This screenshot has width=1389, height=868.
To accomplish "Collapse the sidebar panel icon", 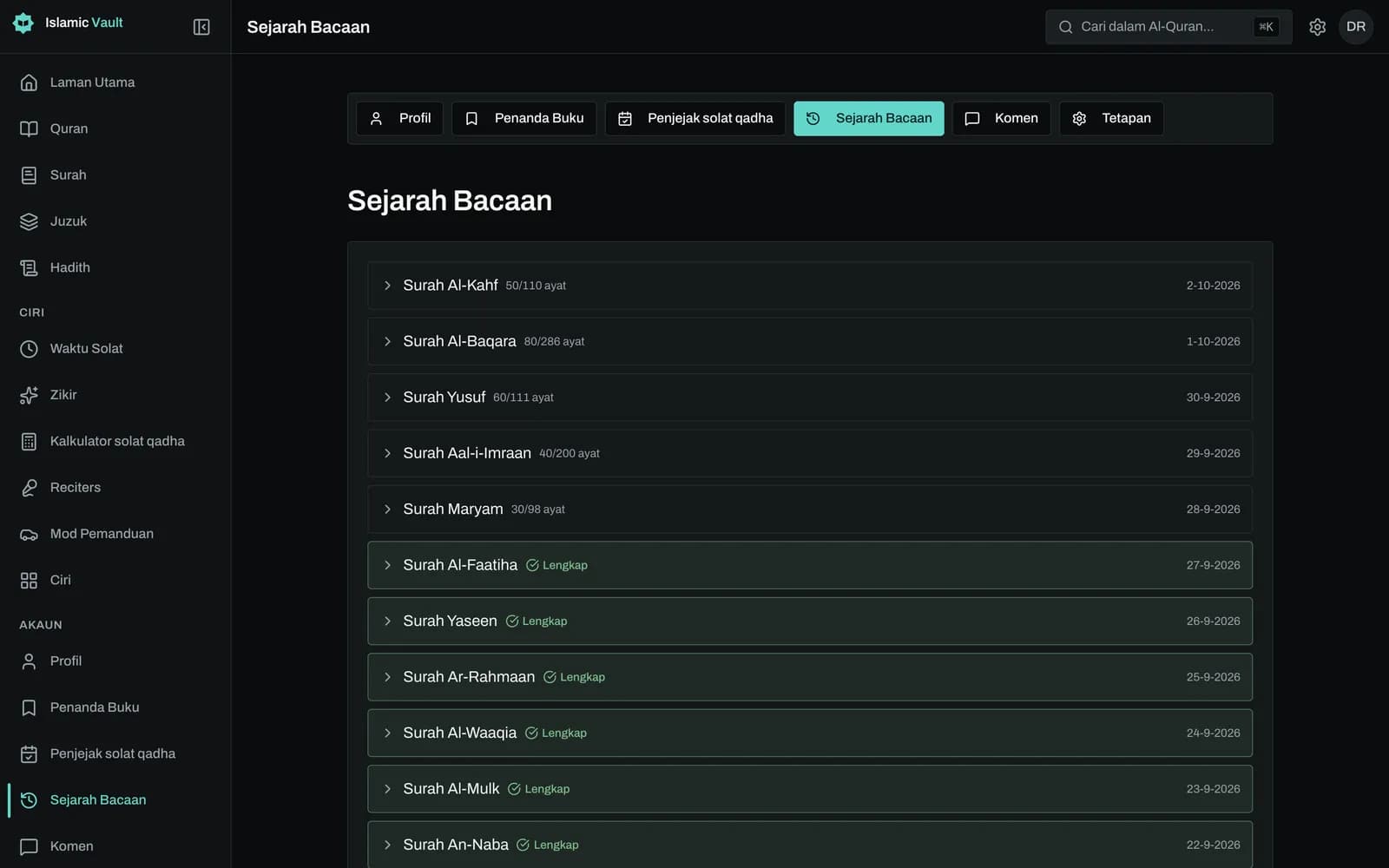I will click(x=201, y=27).
